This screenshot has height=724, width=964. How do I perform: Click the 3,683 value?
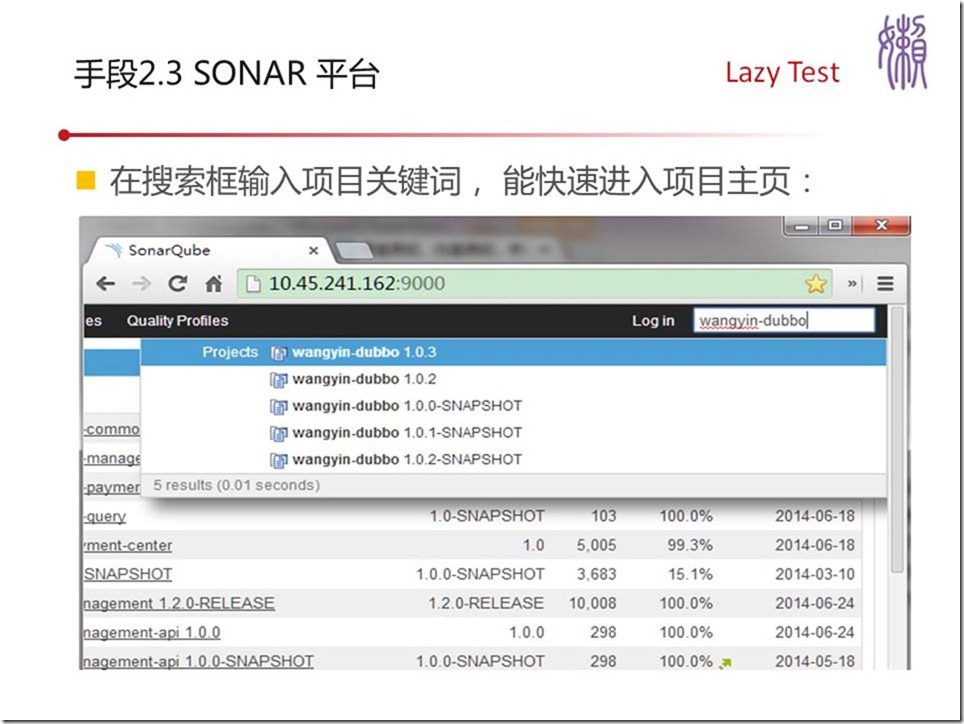point(596,574)
